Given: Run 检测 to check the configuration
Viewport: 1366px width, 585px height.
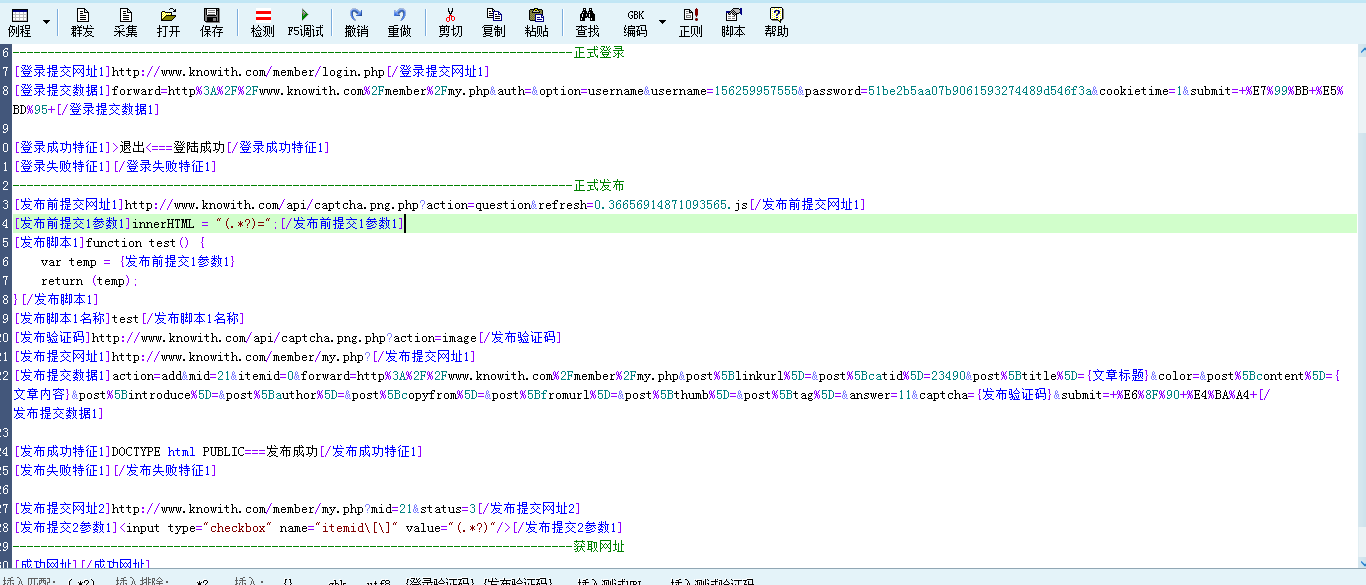Looking at the screenshot, I should [261, 20].
